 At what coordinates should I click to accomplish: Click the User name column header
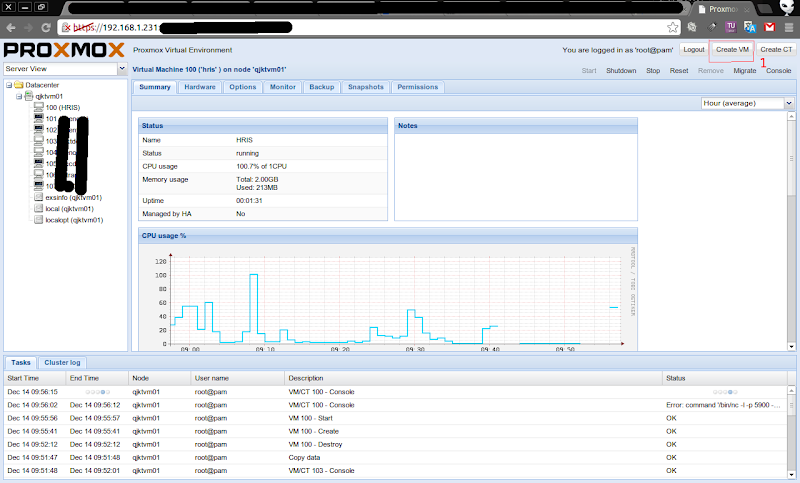point(237,378)
